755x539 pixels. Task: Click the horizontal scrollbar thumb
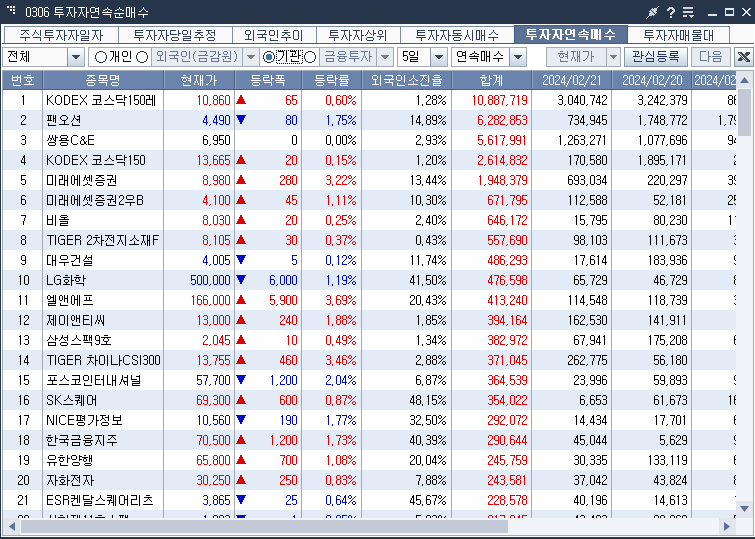pyautogui.click(x=264, y=526)
